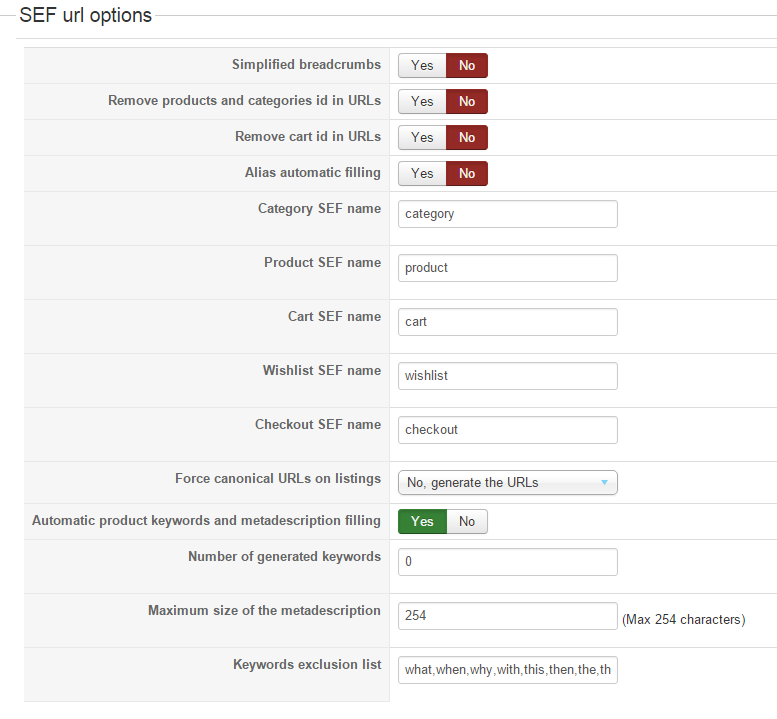
Task: Click the Category SEF name field
Action: tap(507, 214)
